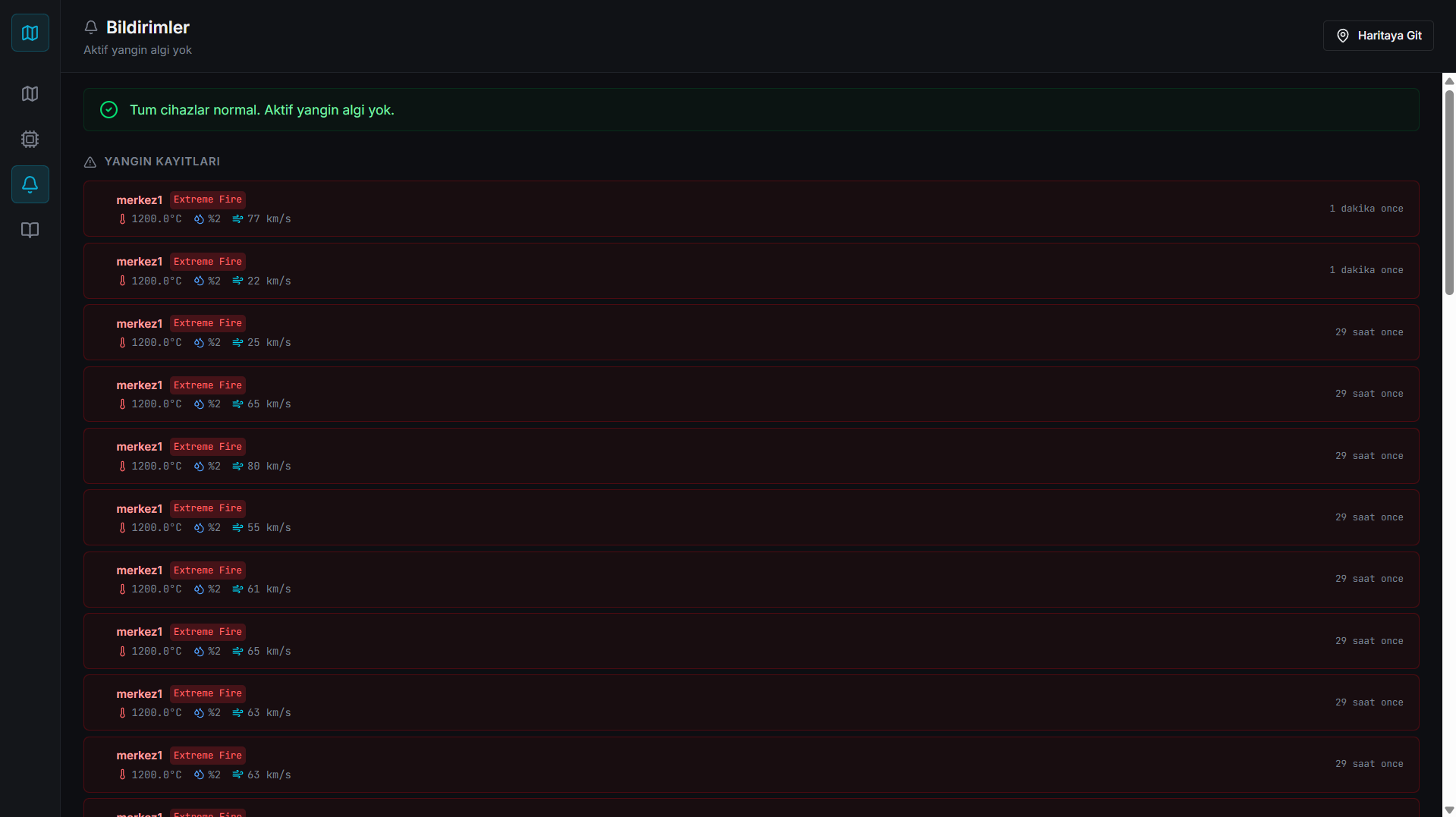Select the notifications bell in the sidebar

click(x=30, y=184)
